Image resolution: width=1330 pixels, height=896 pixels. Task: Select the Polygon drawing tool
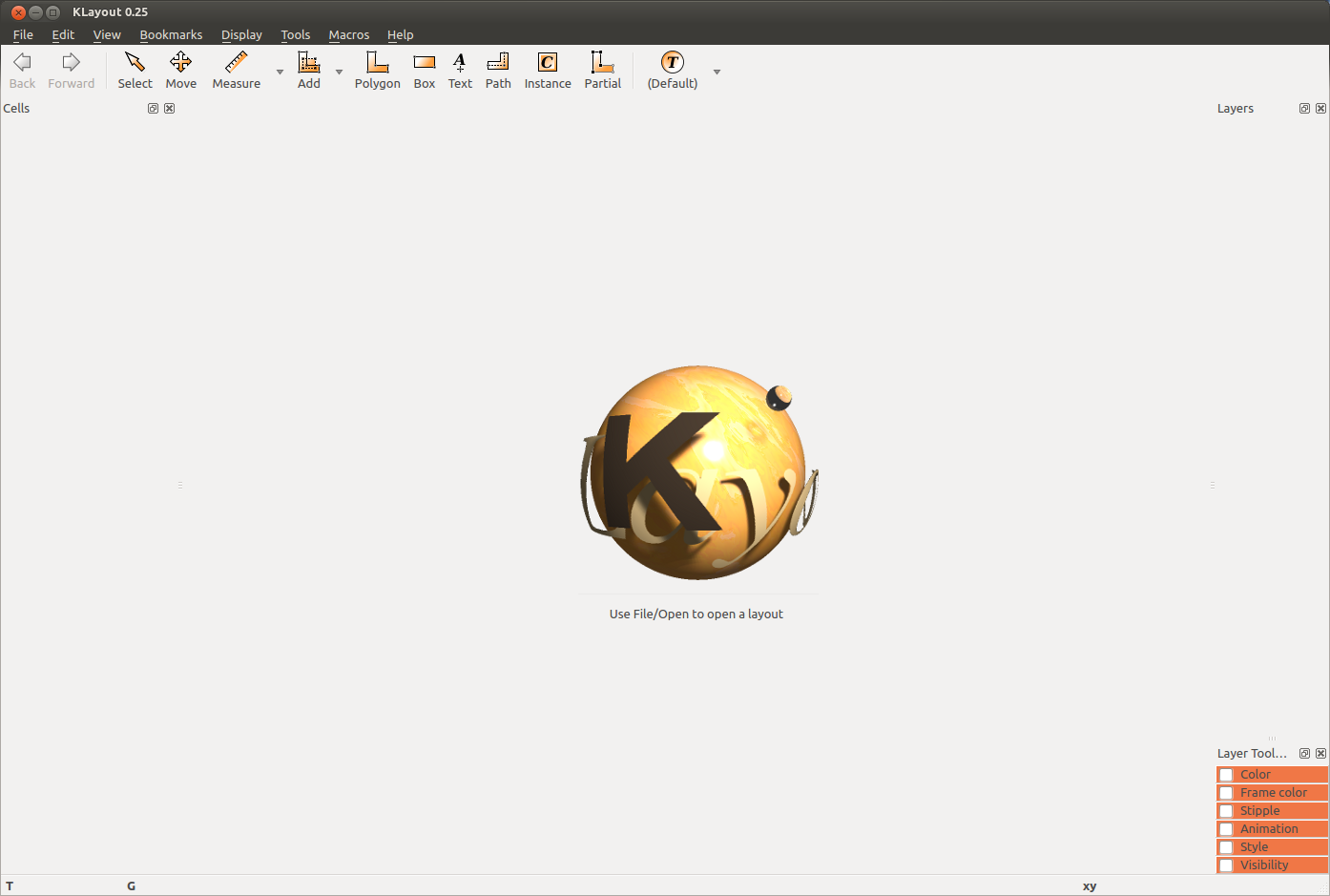coord(377,71)
